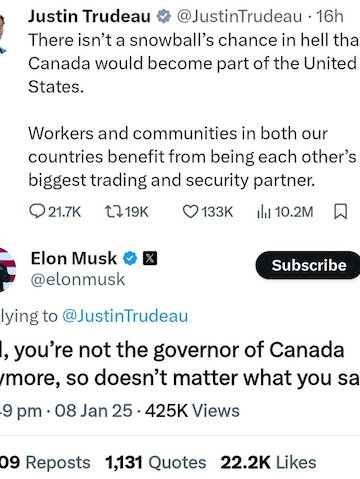Image resolution: width=360 pixels, height=479 pixels.
Task: Subscribe to Elon Musk
Action: coord(308,265)
